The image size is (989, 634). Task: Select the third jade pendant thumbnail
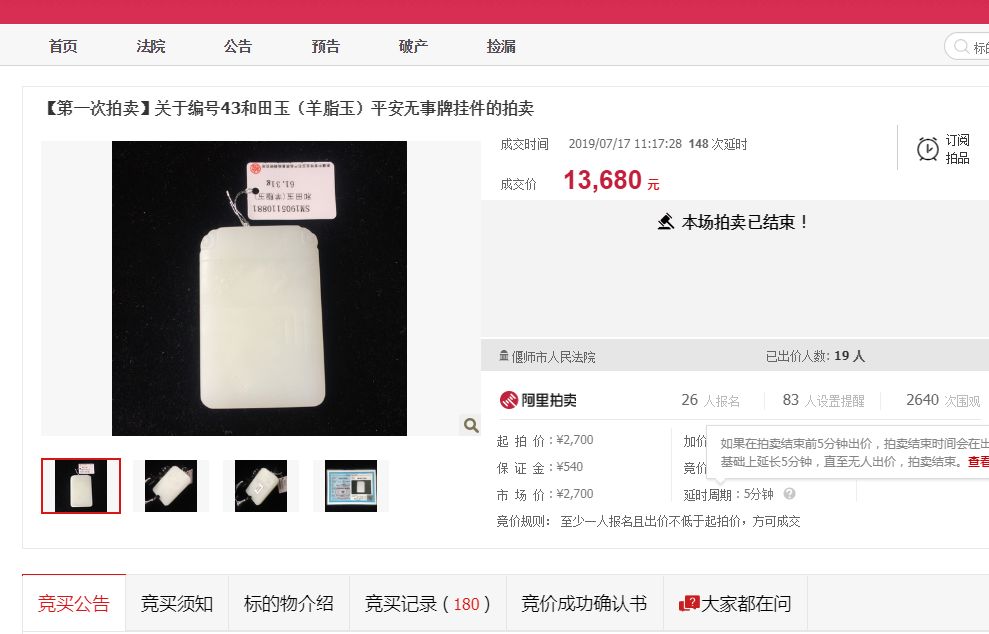pos(260,486)
